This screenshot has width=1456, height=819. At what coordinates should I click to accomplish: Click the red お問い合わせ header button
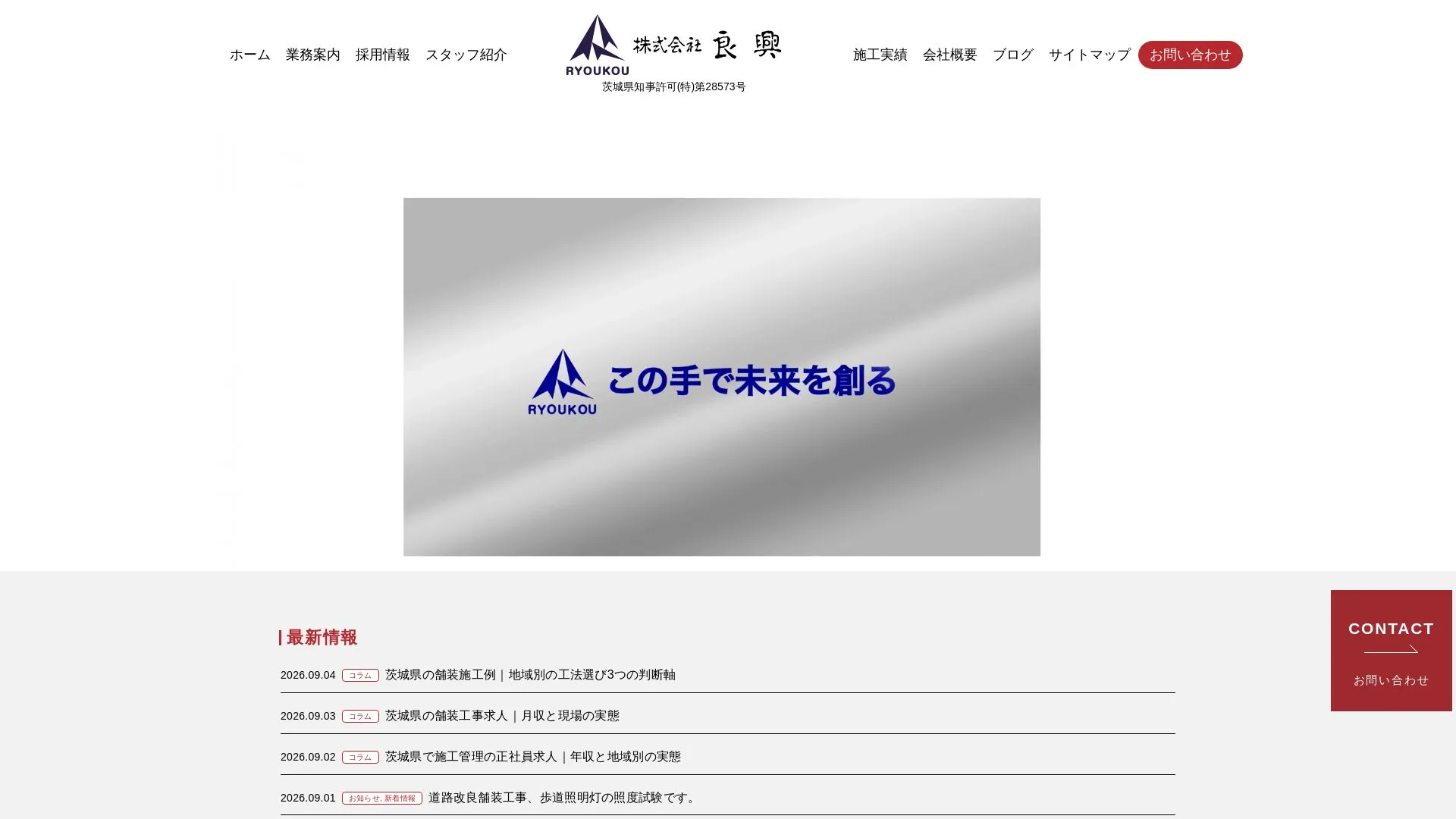(1191, 55)
